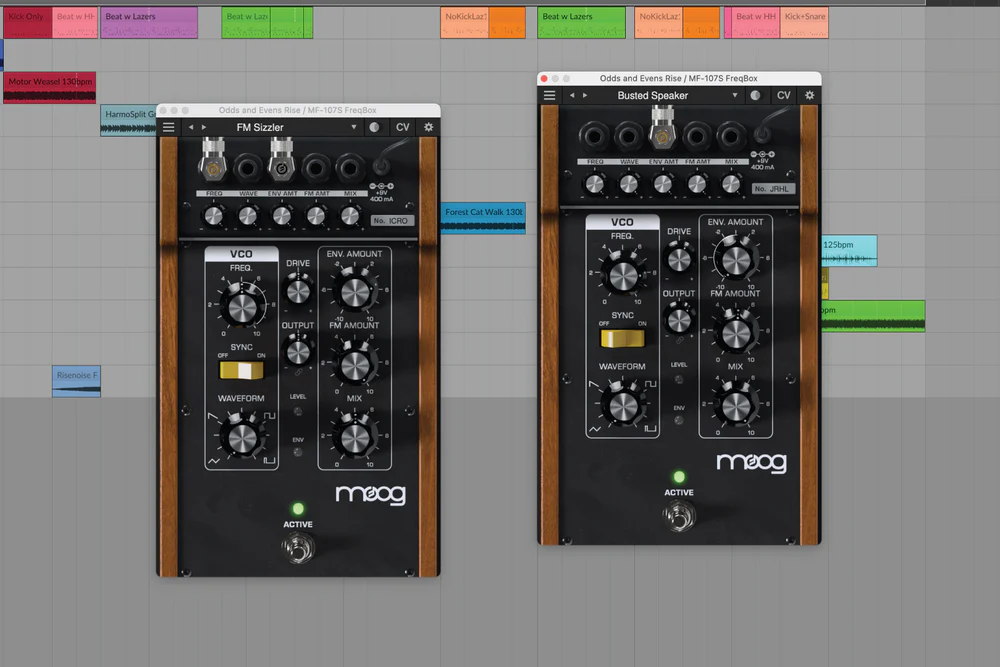Screen dimensions: 1000x667
Task: Enable CV mode in the Busted Speaker window
Action: [784, 95]
